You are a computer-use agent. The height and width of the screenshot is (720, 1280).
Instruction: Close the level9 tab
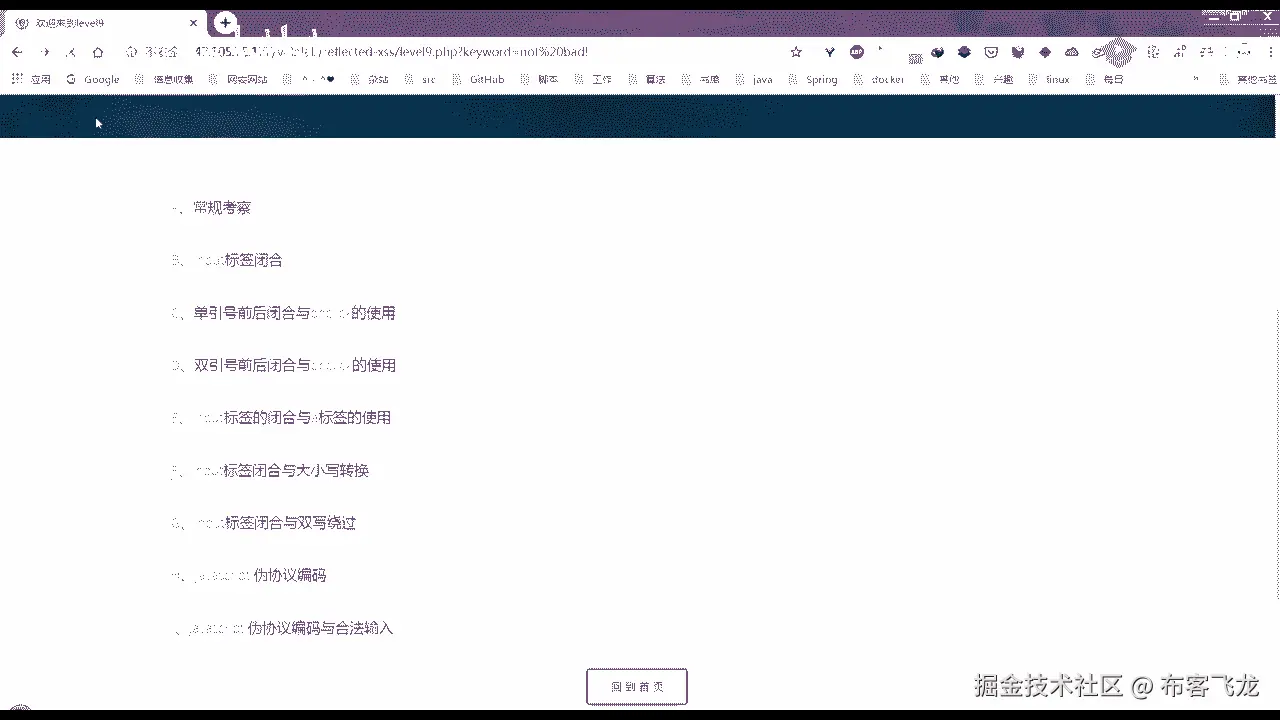[194, 23]
